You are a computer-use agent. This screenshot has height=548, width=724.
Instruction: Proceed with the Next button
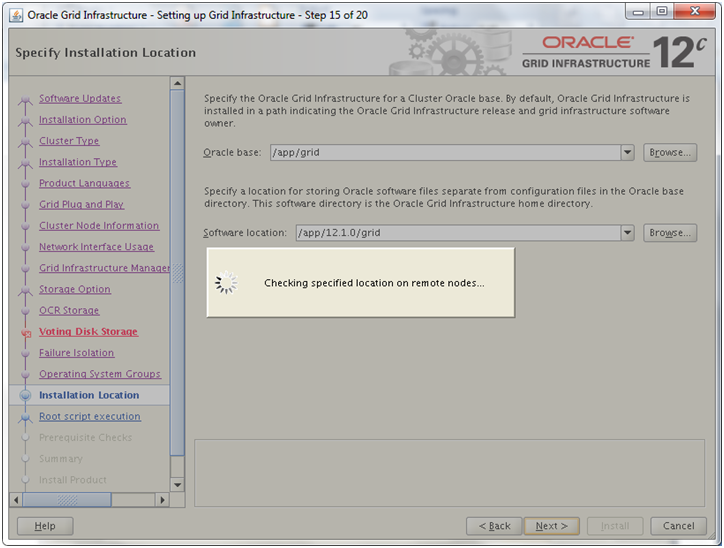point(551,526)
